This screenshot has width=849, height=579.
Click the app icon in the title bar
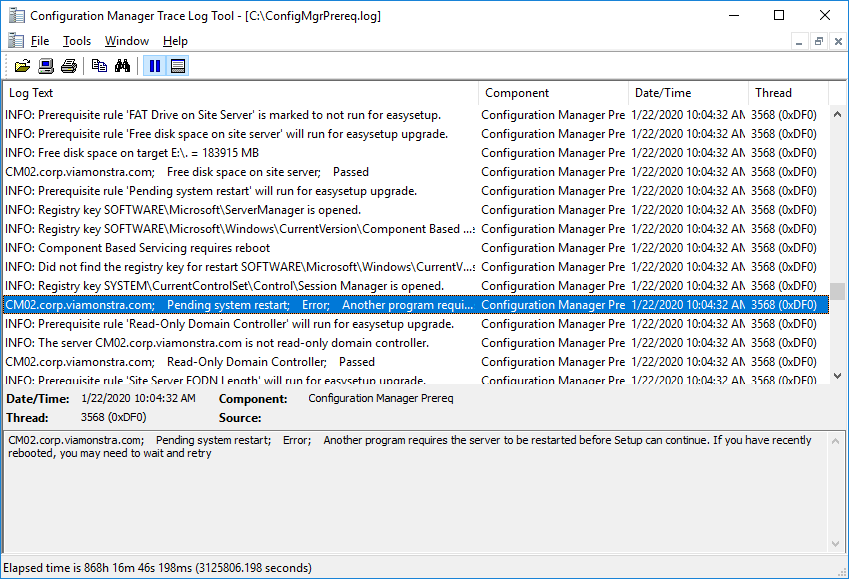pos(17,16)
